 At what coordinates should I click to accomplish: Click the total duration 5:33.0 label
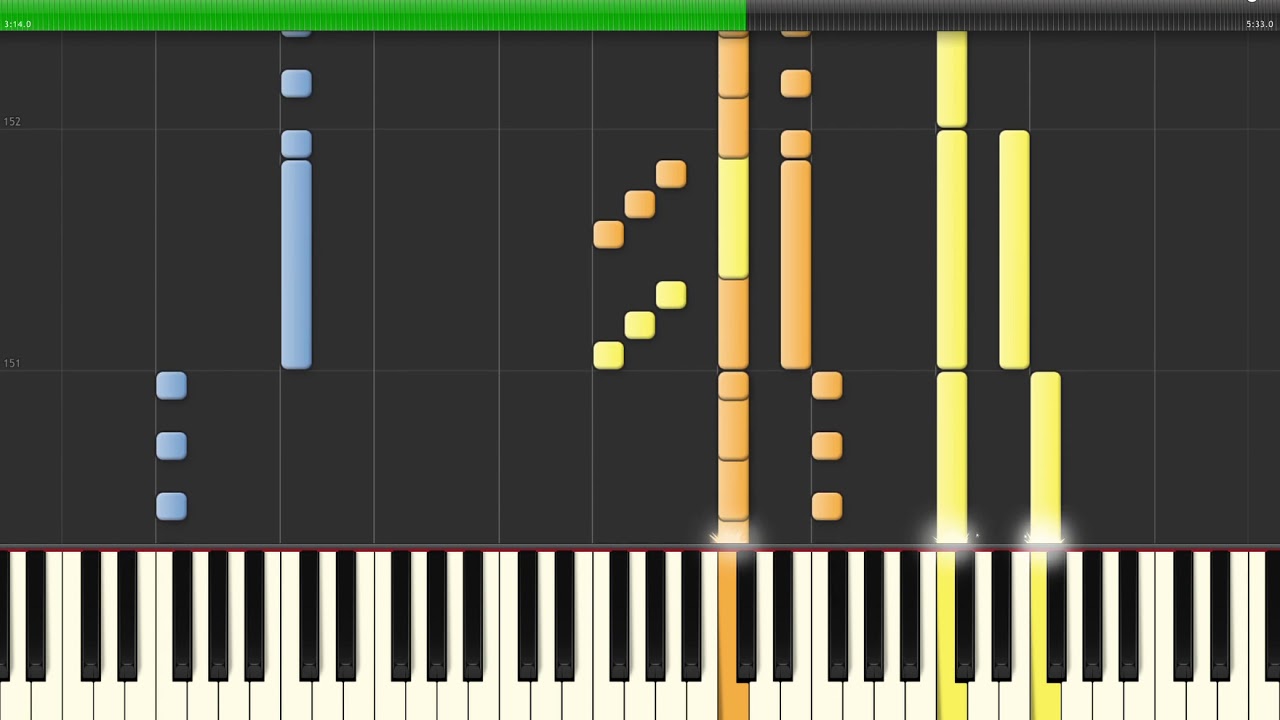tap(1260, 24)
